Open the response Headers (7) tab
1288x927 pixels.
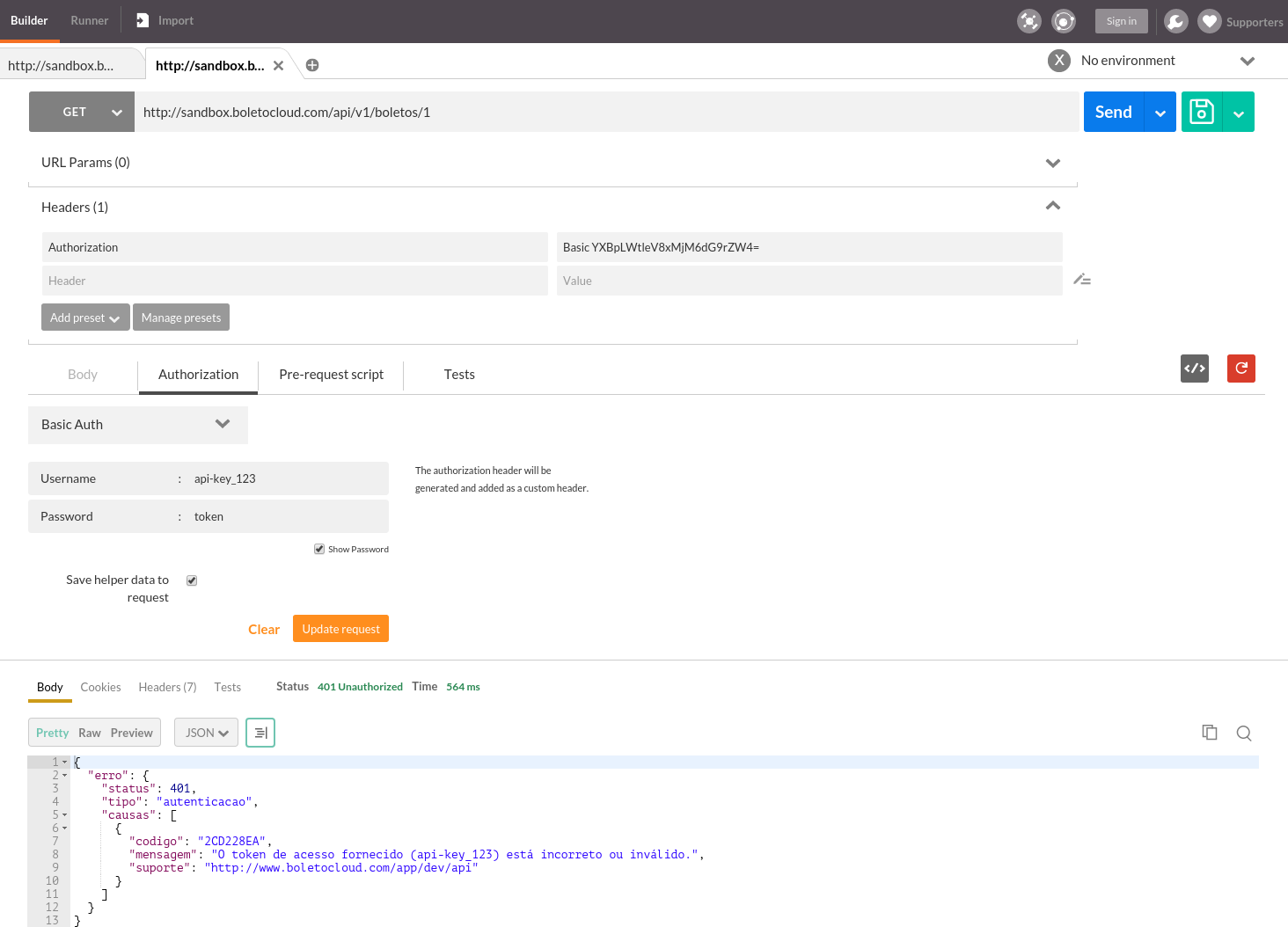click(x=167, y=687)
